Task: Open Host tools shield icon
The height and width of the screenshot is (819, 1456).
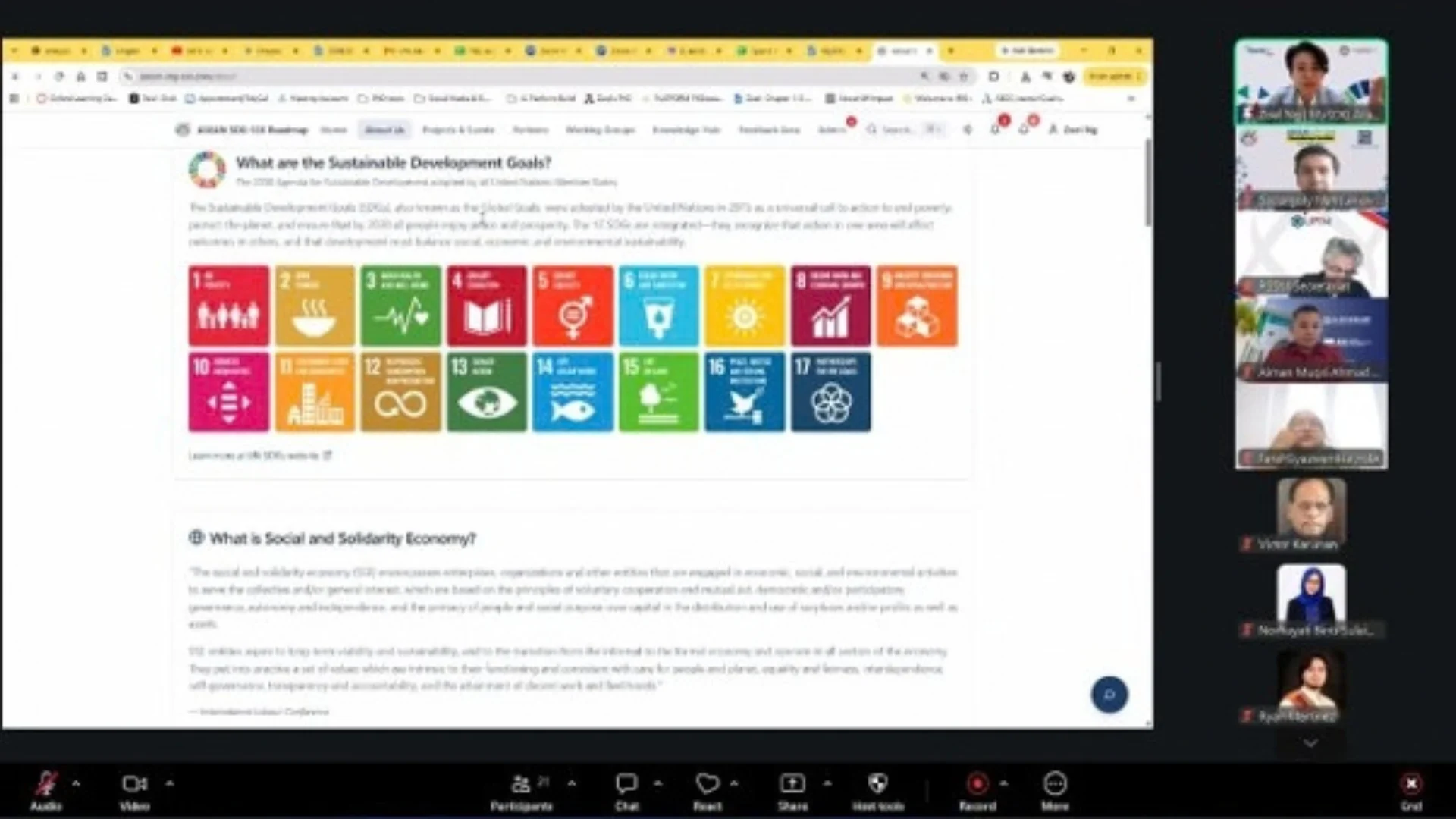Action: coord(877,790)
